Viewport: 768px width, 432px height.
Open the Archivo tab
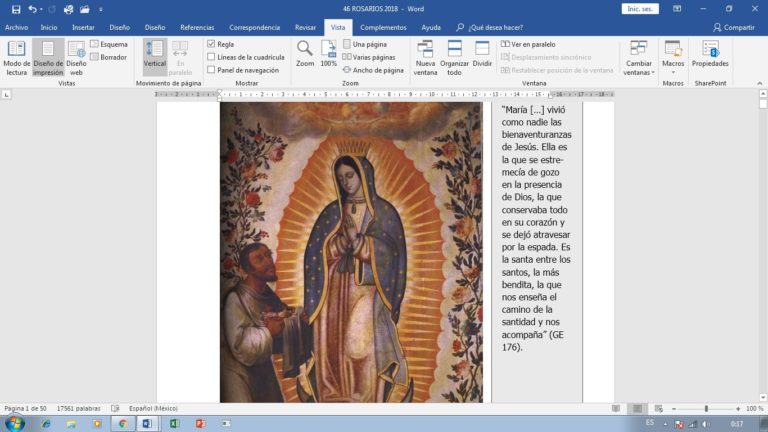[16, 27]
